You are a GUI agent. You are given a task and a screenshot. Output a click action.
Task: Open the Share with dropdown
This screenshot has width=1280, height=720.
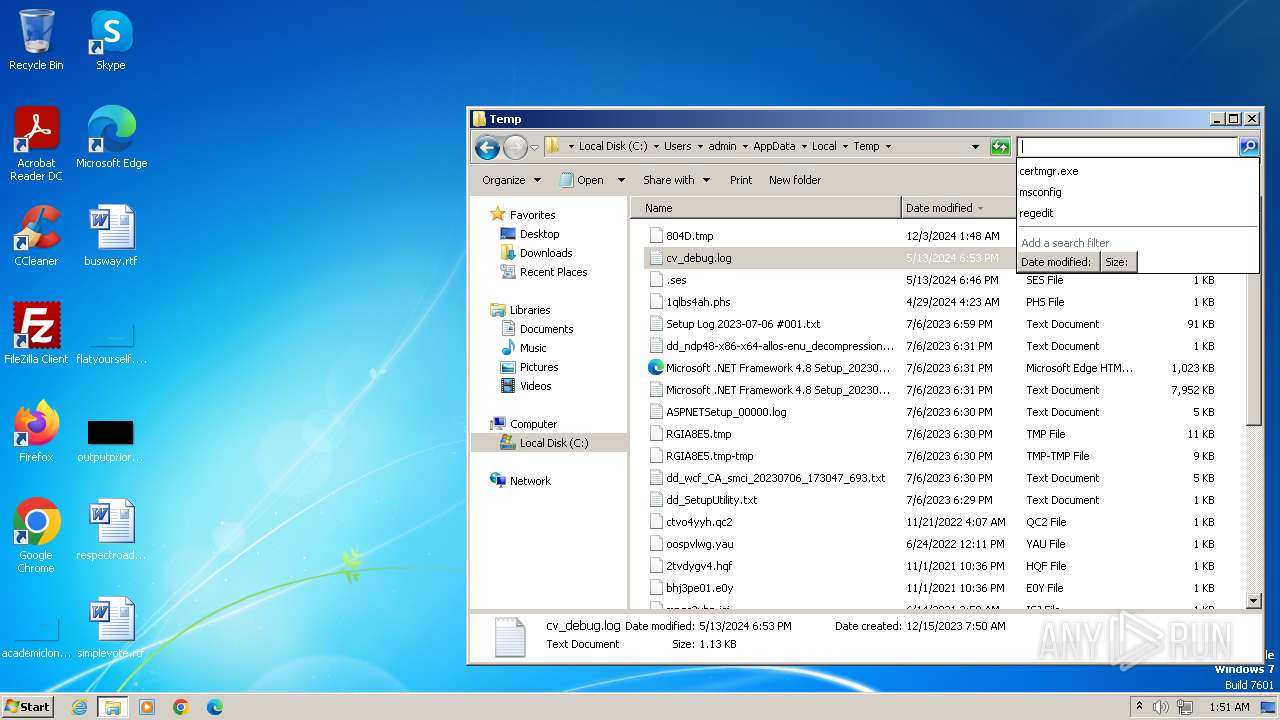pyautogui.click(x=676, y=180)
